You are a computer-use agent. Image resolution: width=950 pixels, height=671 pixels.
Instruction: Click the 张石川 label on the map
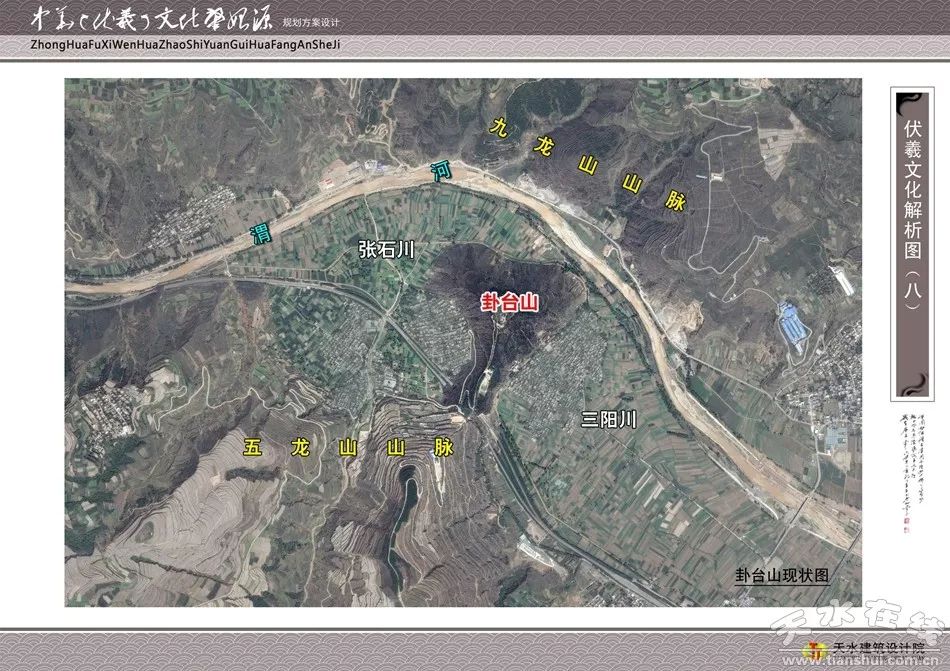(x=386, y=249)
